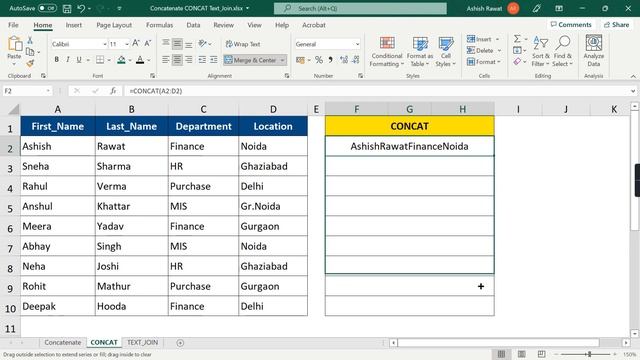Decrease indent in Alignment group
The height and width of the screenshot is (360, 640).
point(202,60)
